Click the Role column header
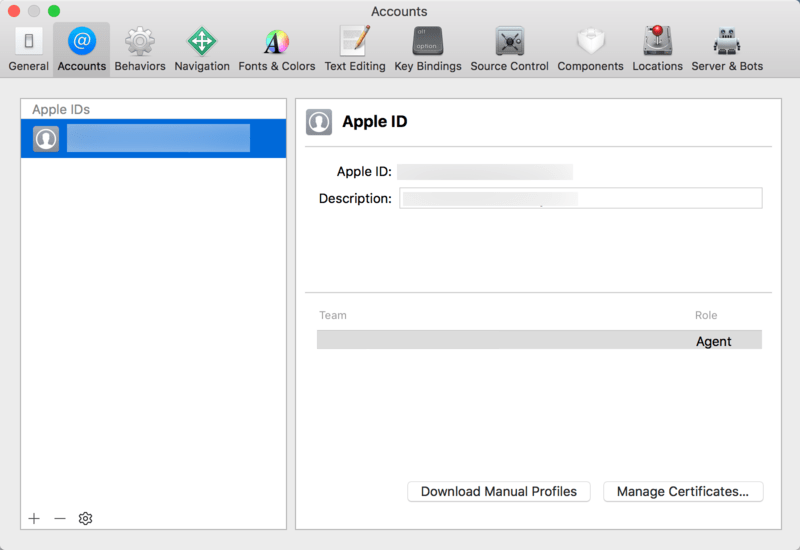 [706, 315]
